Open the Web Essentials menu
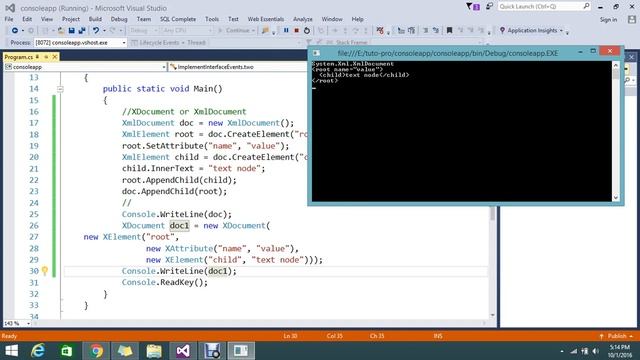640x360 pixels. coord(266,19)
